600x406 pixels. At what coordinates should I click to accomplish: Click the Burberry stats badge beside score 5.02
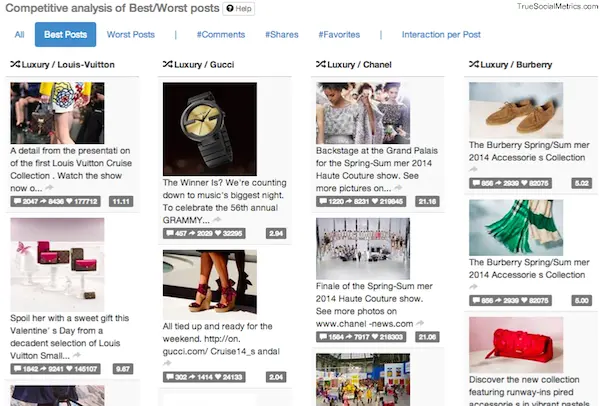510,183
